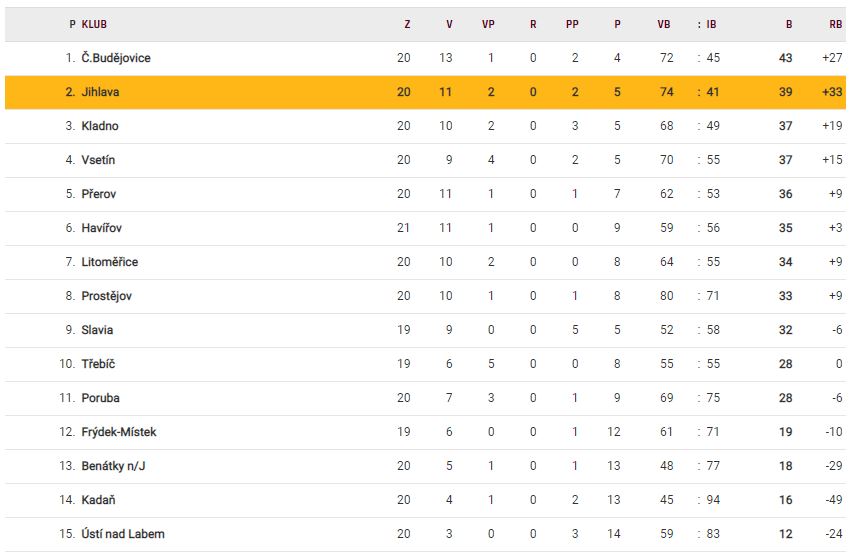854x555 pixels.
Task: Open the Přerov club entry
Action: tap(99, 194)
